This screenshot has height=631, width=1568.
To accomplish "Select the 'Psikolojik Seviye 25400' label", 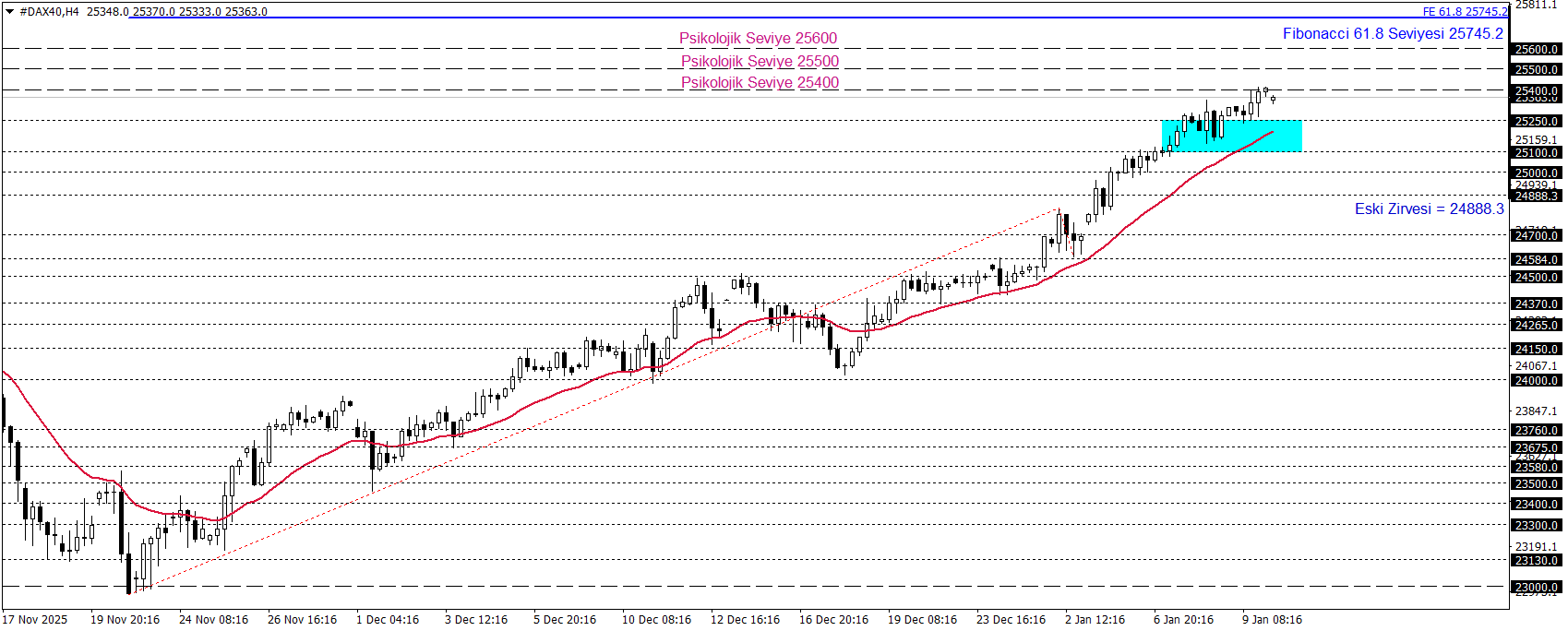I will pyautogui.click(x=760, y=83).
